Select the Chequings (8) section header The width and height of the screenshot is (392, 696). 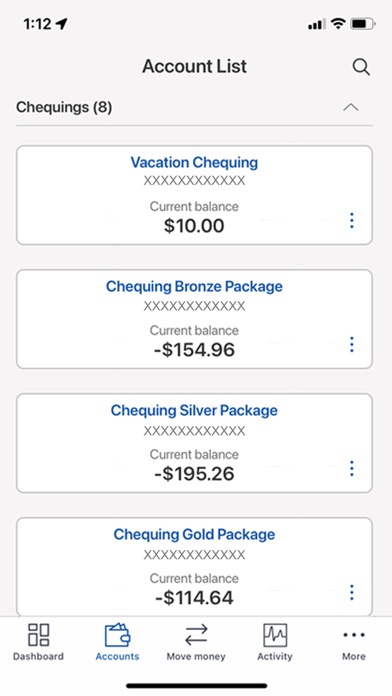pyautogui.click(x=194, y=107)
